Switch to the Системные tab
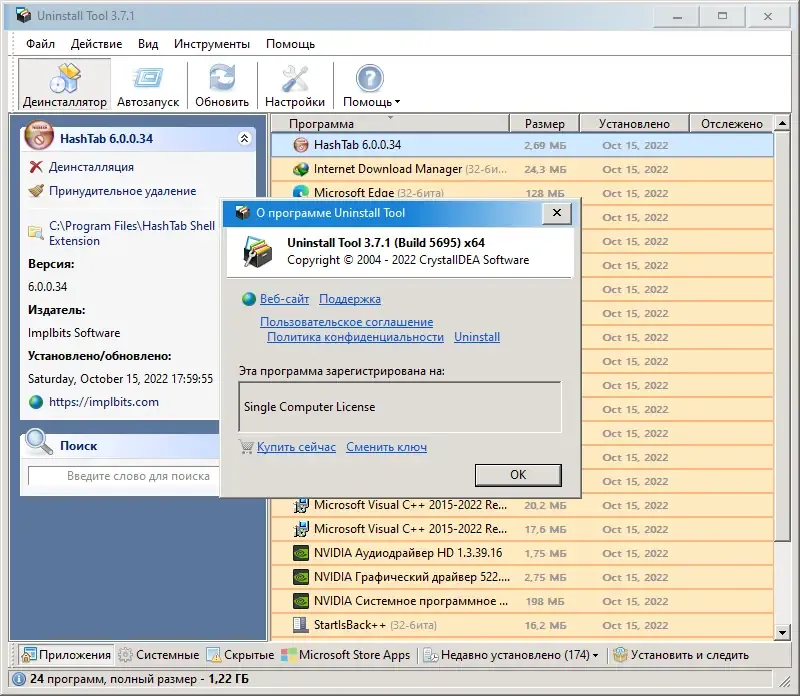The width and height of the screenshot is (800, 696). tap(158, 655)
